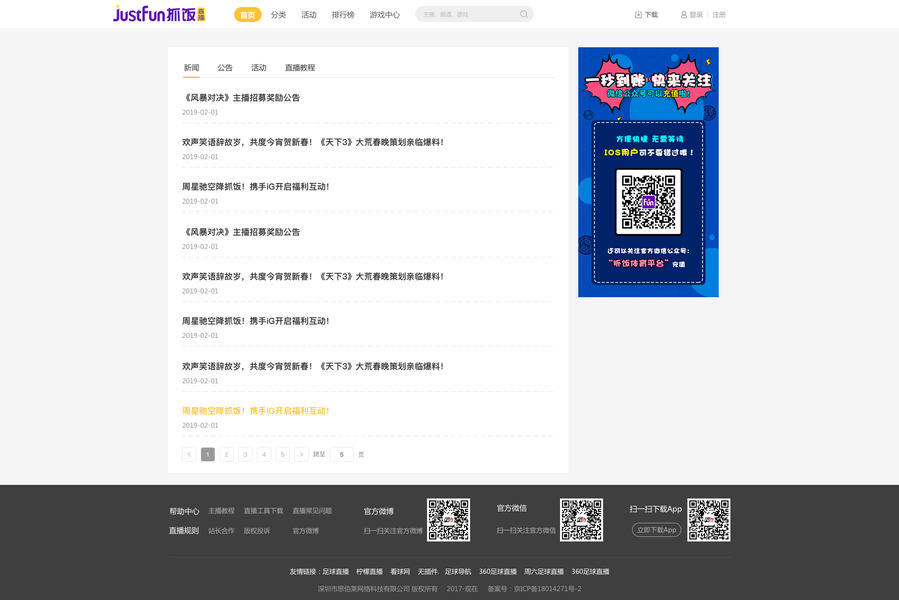The image size is (899, 600).
Task: Click the blue 一秒到账 promo banner
Action: [648, 172]
